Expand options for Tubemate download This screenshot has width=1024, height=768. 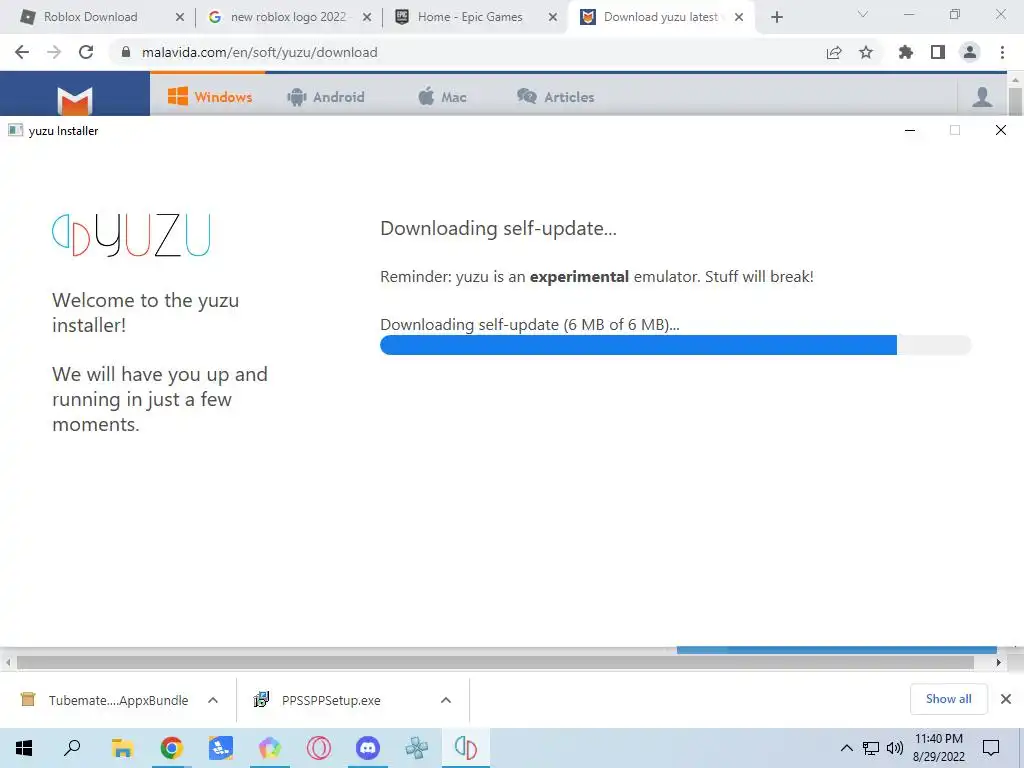[213, 700]
